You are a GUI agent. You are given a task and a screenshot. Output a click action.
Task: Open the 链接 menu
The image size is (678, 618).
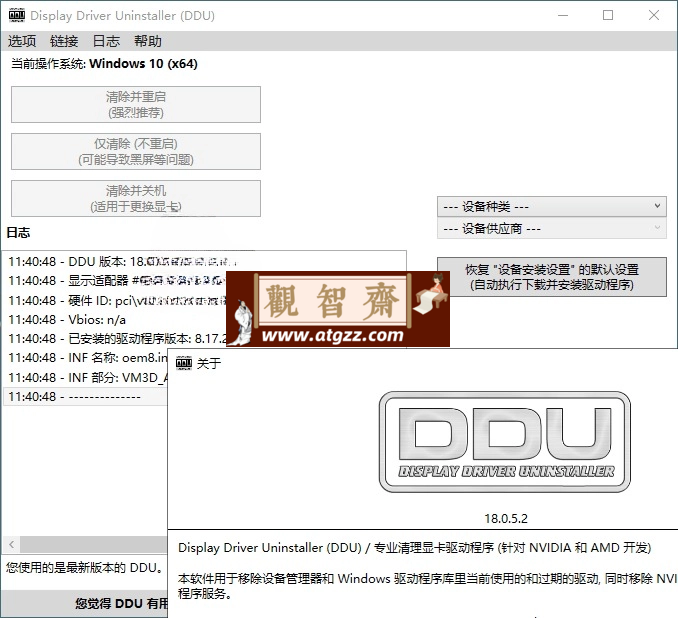point(64,41)
